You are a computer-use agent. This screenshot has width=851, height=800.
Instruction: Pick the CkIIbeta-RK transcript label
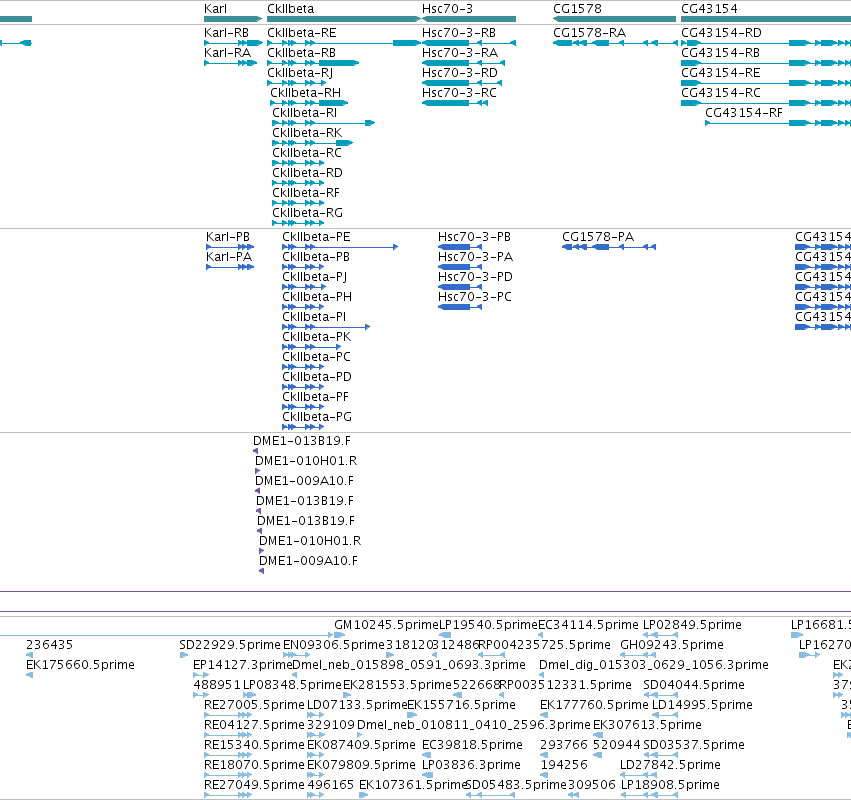point(307,133)
